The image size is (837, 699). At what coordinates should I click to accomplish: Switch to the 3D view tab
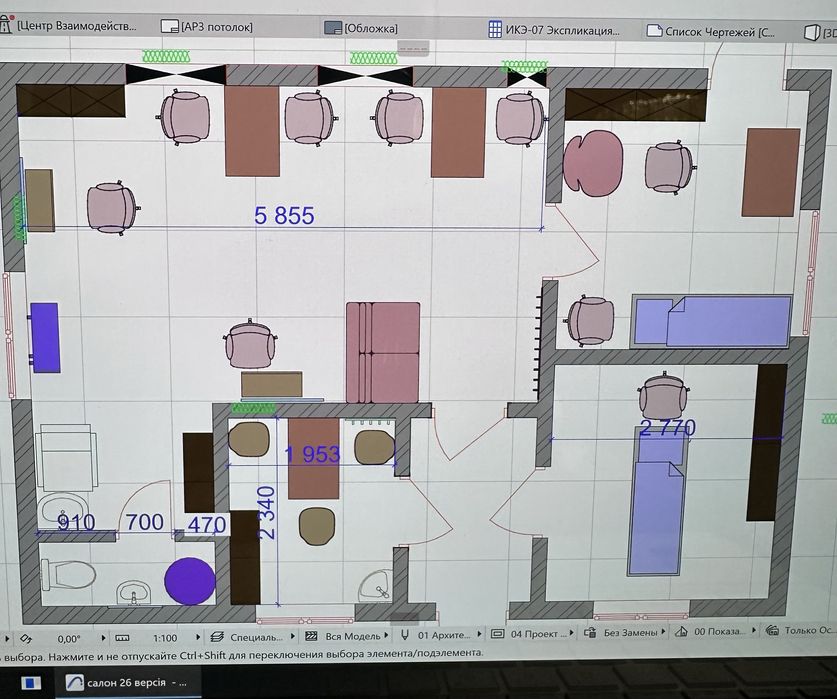coord(820,33)
